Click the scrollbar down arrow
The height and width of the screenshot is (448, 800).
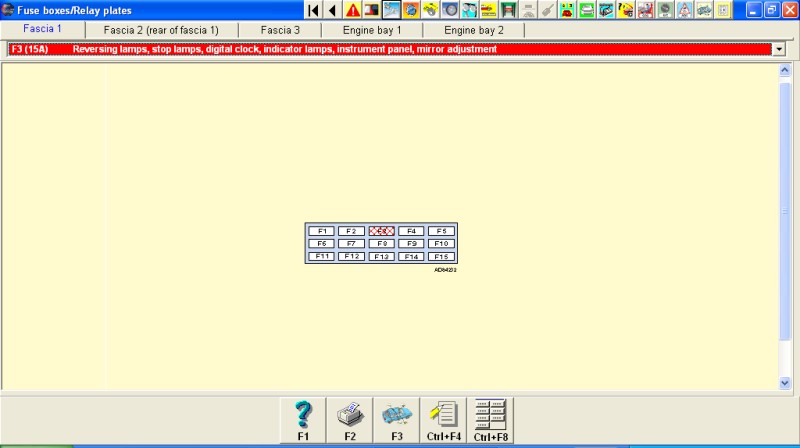tap(784, 382)
